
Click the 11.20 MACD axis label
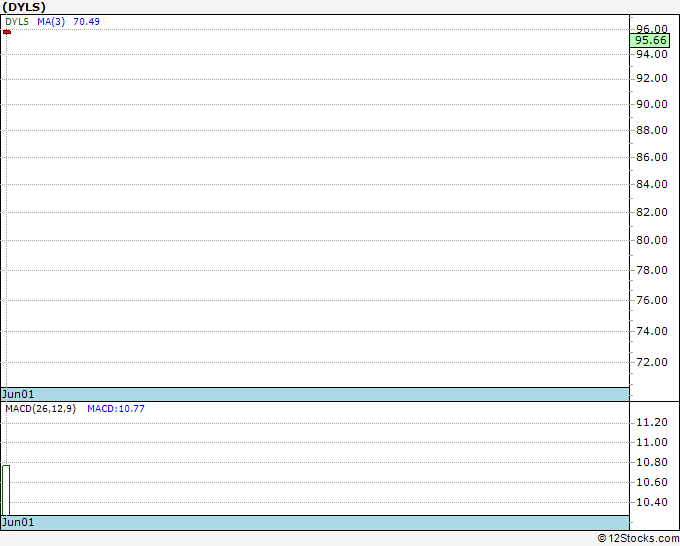[x=651, y=422]
